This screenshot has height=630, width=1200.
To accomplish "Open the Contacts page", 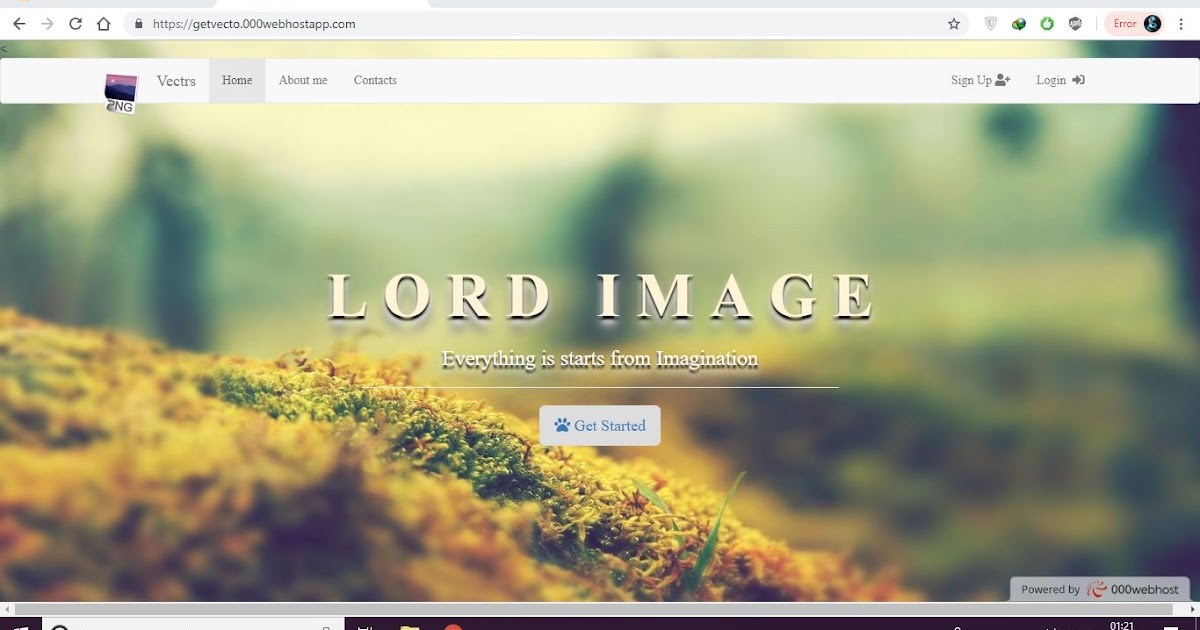I will click(x=375, y=80).
